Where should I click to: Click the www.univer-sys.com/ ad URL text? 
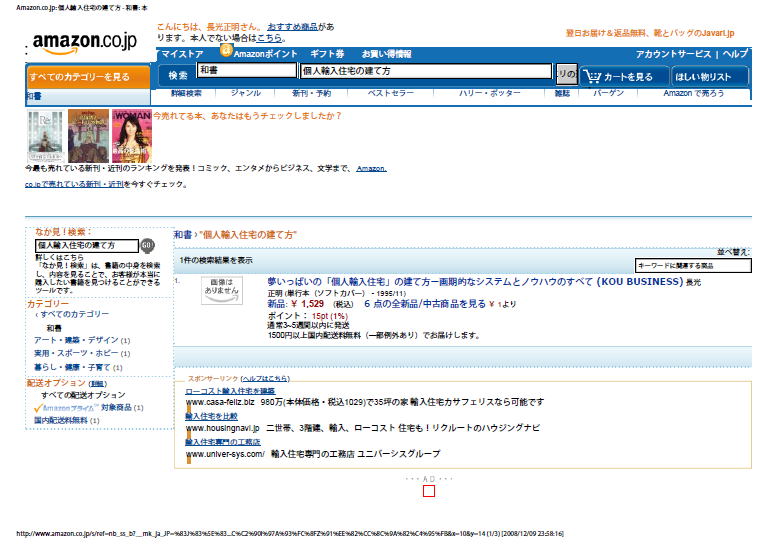(225, 454)
